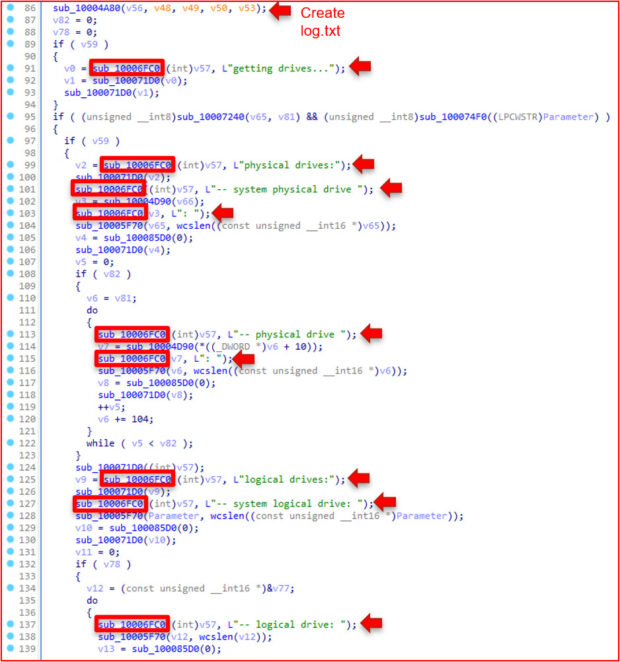Highlight variable v78 on line 88
620x662 pixels.
[61, 32]
